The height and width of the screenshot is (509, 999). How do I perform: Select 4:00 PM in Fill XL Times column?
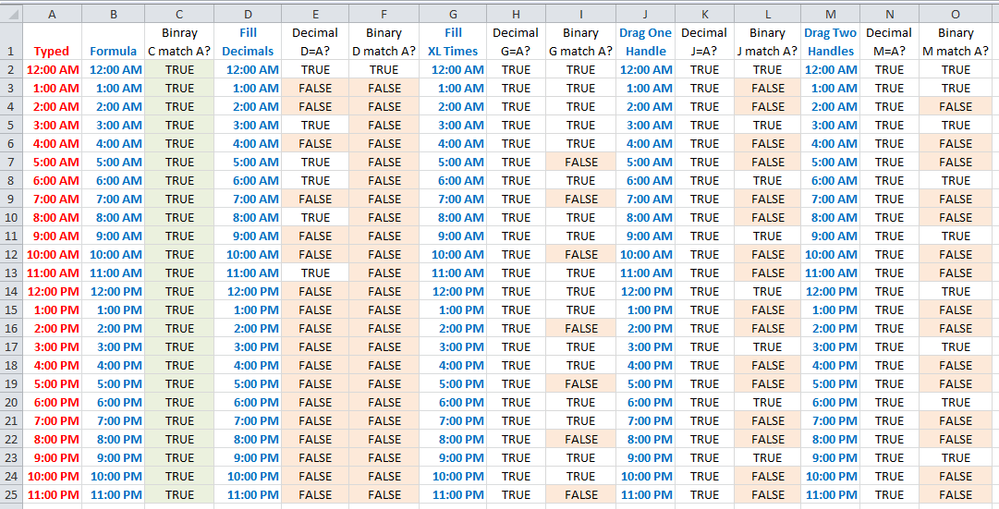453,366
